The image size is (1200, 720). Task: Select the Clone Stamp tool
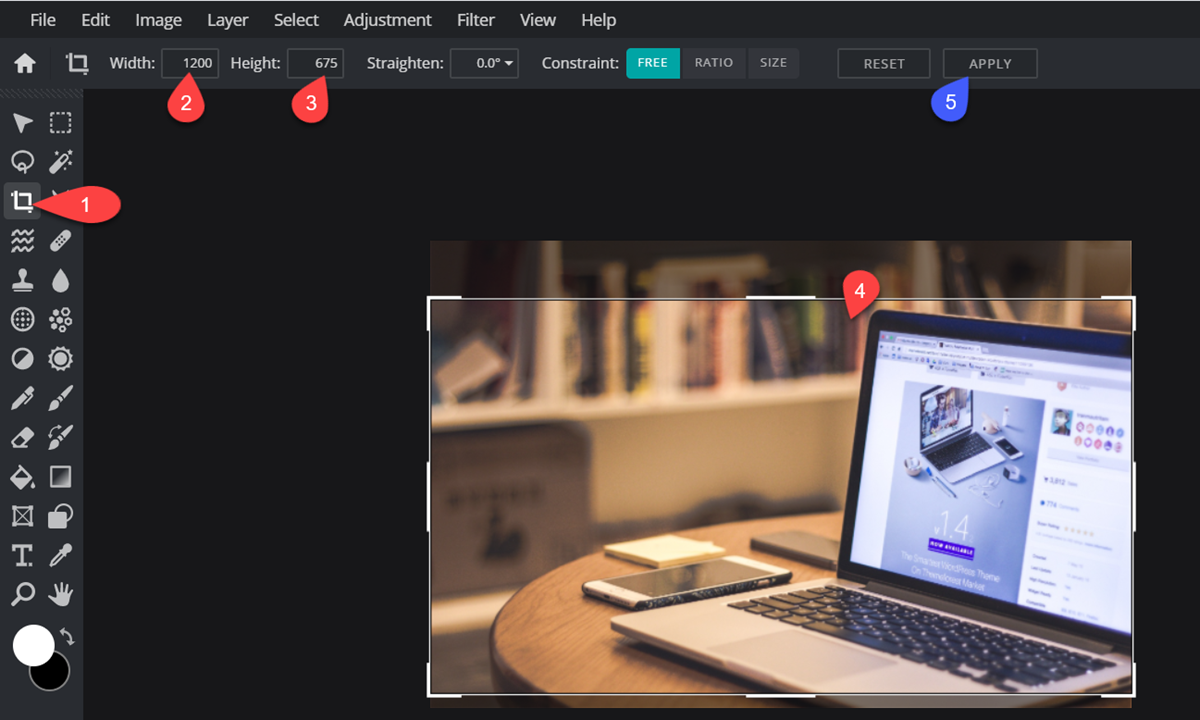(22, 280)
